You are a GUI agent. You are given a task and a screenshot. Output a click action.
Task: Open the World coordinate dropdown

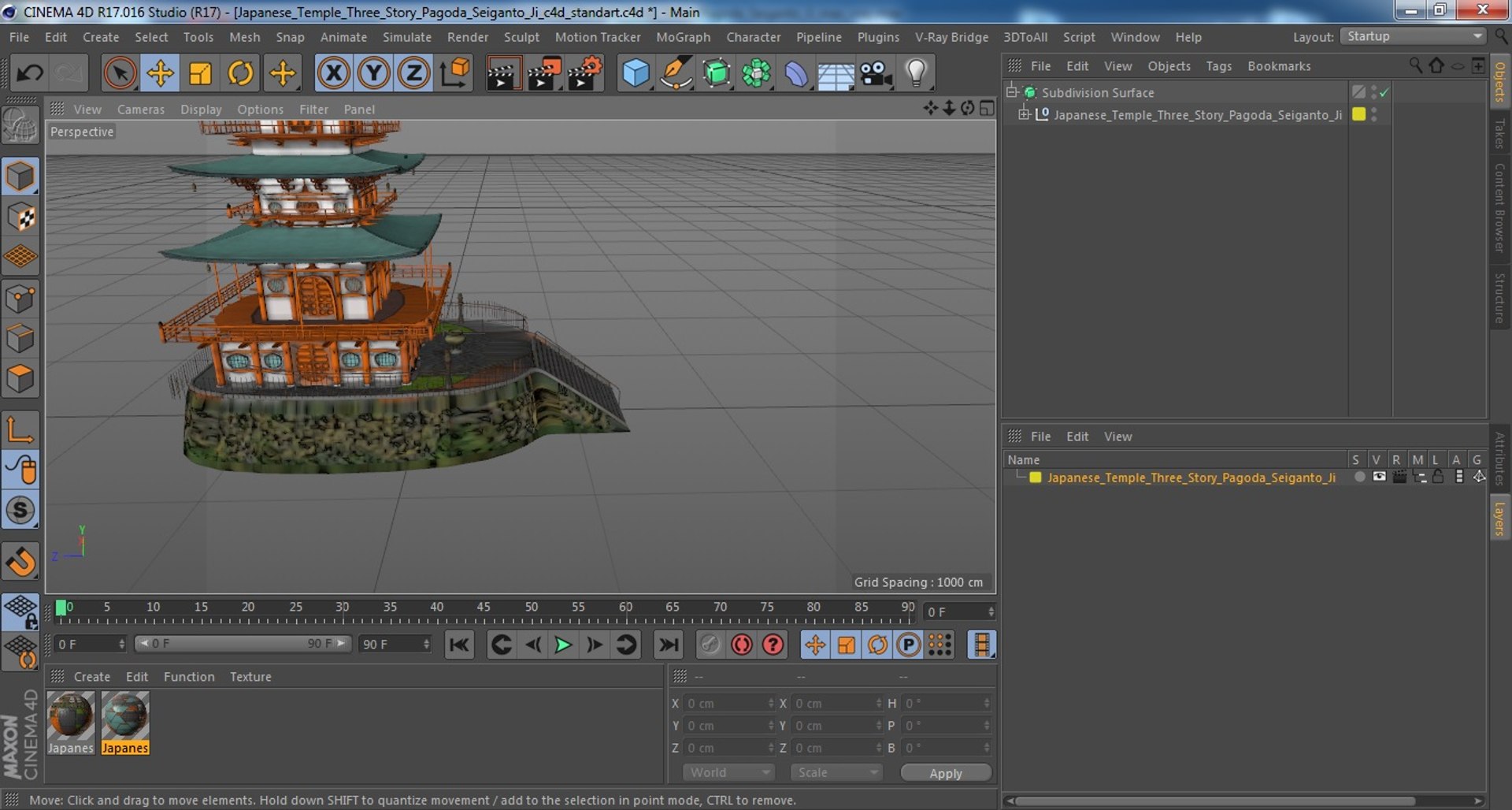tap(728, 772)
